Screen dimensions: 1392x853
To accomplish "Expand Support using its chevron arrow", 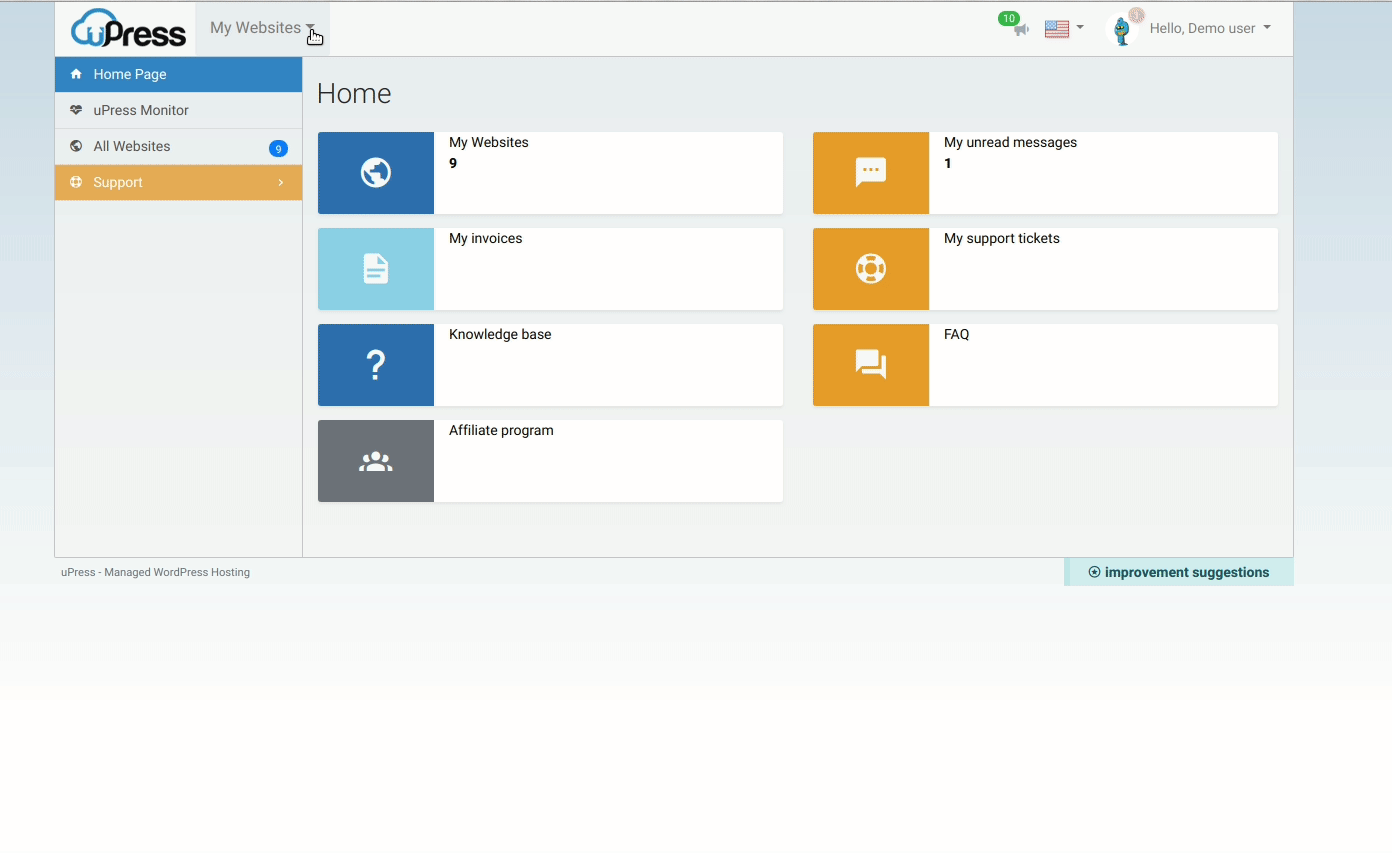I will (281, 182).
